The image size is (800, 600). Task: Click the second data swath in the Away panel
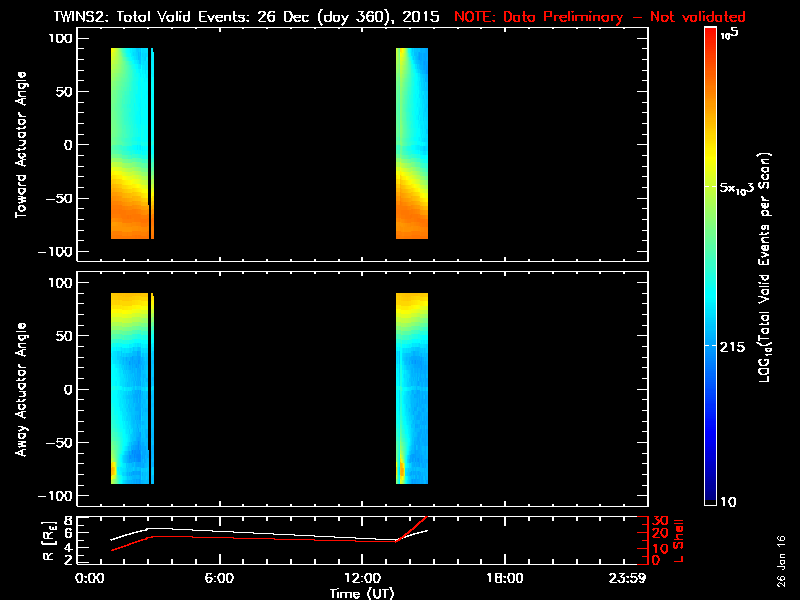point(412,388)
